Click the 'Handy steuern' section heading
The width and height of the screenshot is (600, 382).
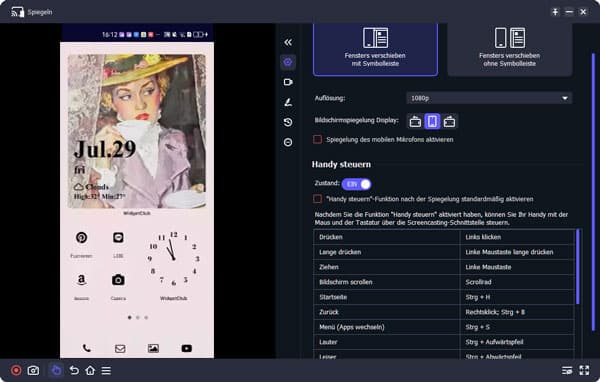(x=341, y=164)
